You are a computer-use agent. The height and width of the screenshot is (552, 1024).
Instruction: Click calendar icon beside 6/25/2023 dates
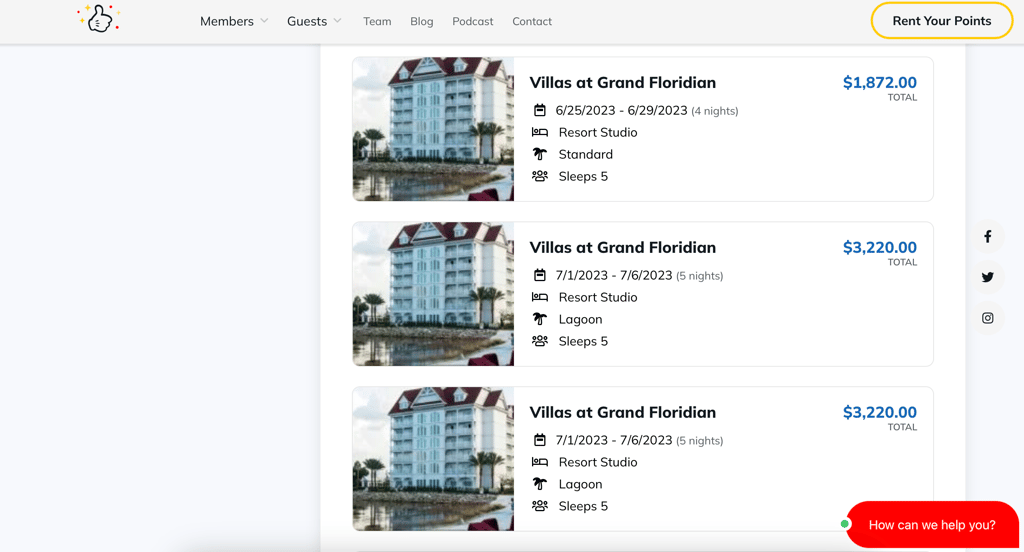[x=539, y=110]
